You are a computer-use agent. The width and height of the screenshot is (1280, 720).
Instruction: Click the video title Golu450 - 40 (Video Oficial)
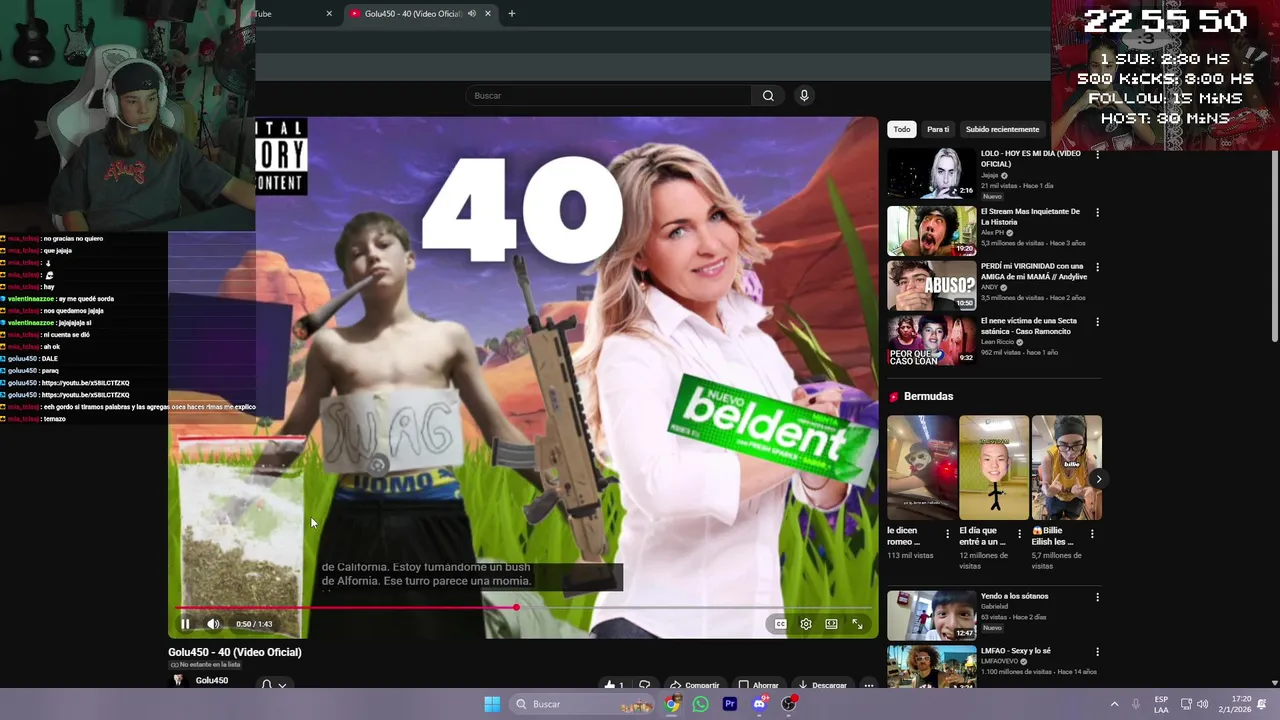coord(235,652)
